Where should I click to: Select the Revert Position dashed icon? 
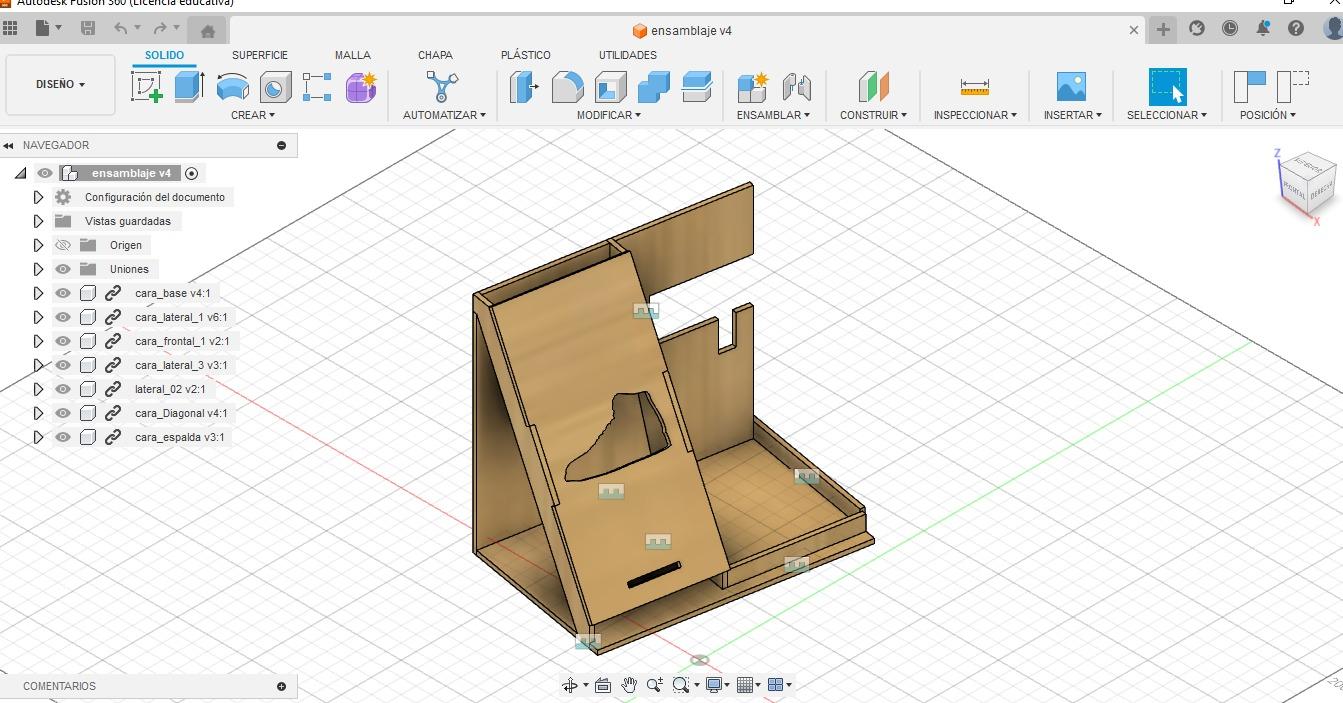pos(1293,87)
